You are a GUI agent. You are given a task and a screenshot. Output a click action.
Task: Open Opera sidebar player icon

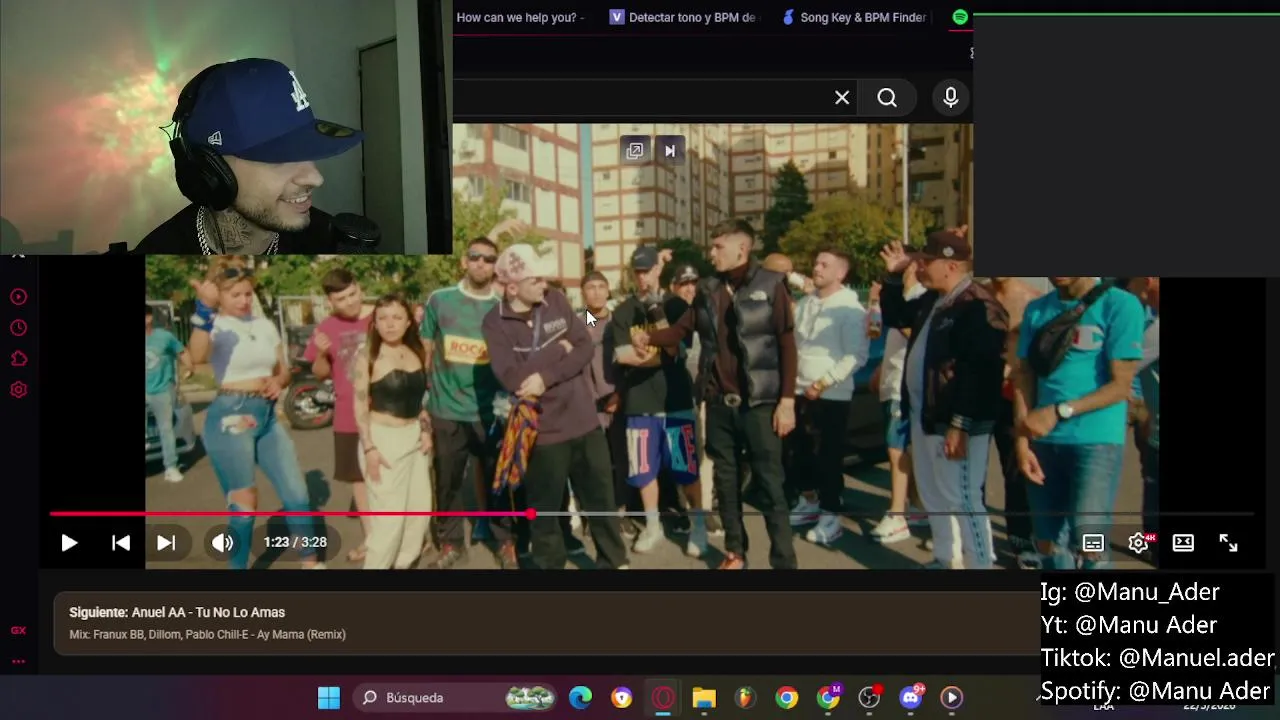point(18,297)
